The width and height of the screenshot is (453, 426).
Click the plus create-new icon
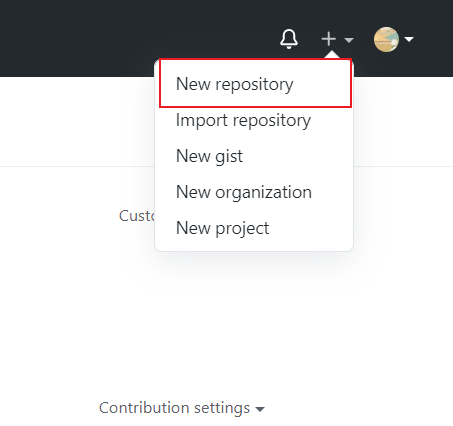(x=329, y=39)
